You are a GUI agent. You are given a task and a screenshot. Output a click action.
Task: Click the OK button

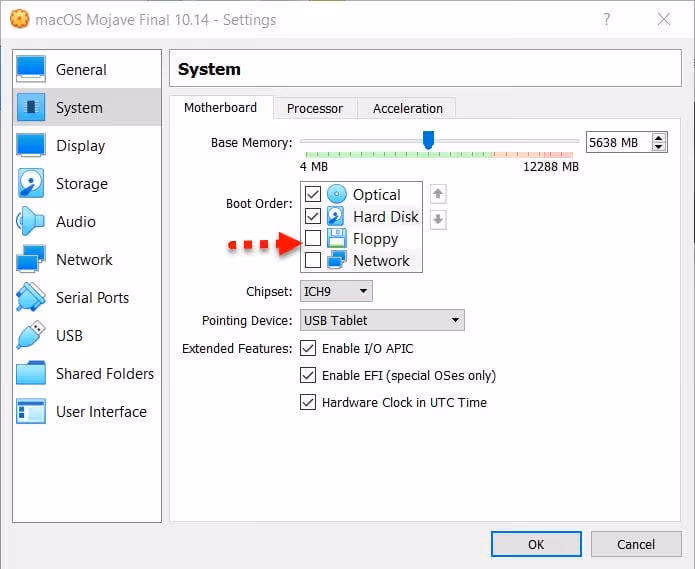pos(536,544)
